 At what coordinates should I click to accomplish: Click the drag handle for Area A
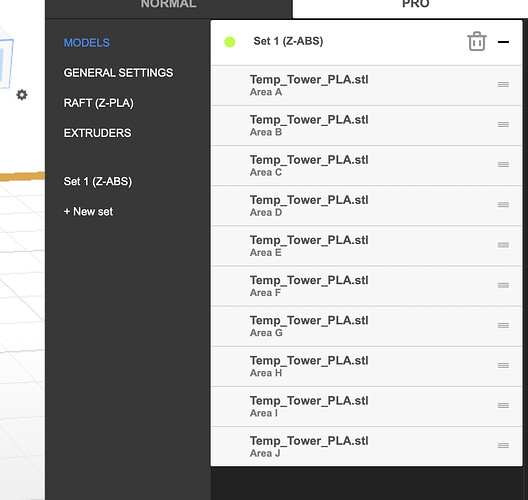click(x=503, y=84)
